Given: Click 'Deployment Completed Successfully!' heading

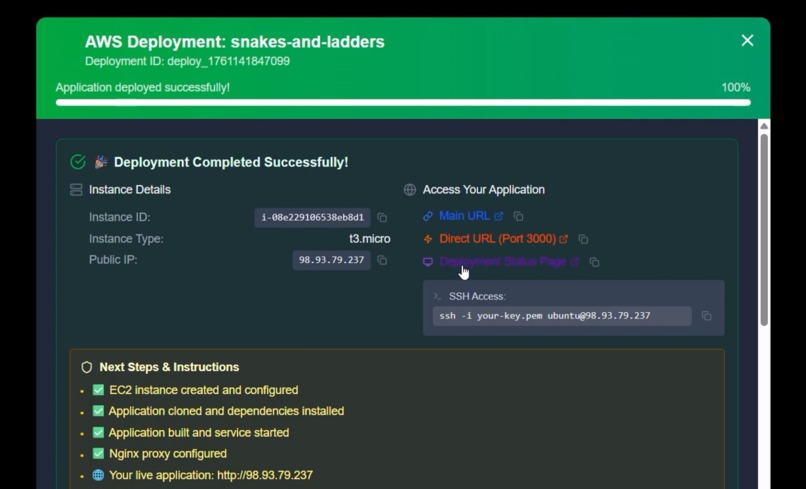Looking at the screenshot, I should coord(231,162).
